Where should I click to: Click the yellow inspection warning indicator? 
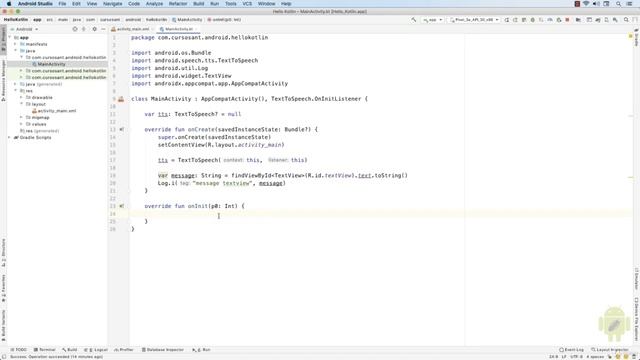point(631,37)
